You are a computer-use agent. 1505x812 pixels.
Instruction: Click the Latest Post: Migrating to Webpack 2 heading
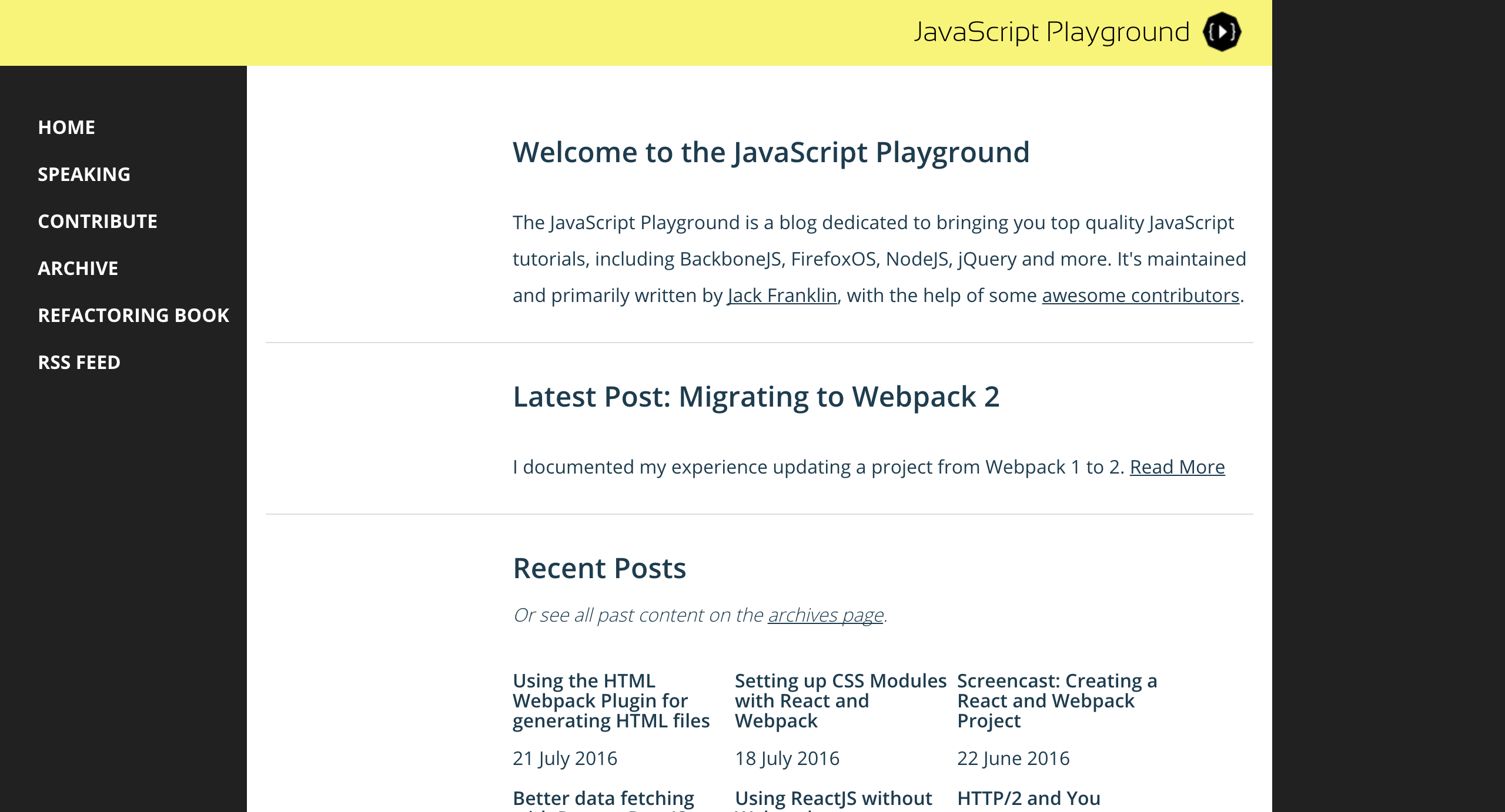756,397
